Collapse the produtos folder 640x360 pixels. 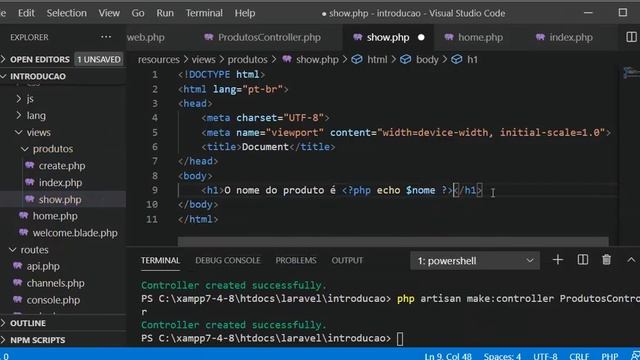pos(24,149)
